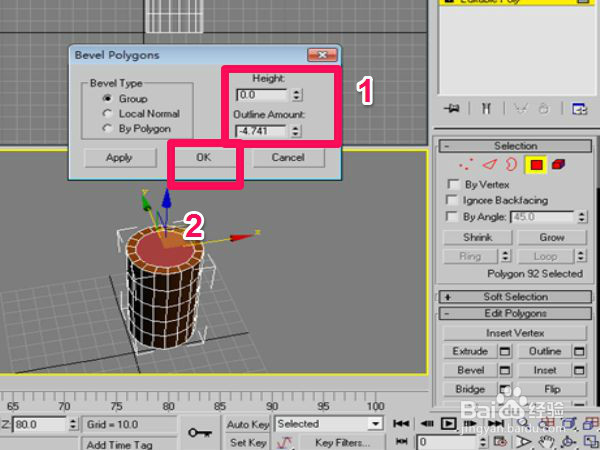
Task: Select the Pan View hand tool
Action: pyautogui.click(x=546, y=442)
